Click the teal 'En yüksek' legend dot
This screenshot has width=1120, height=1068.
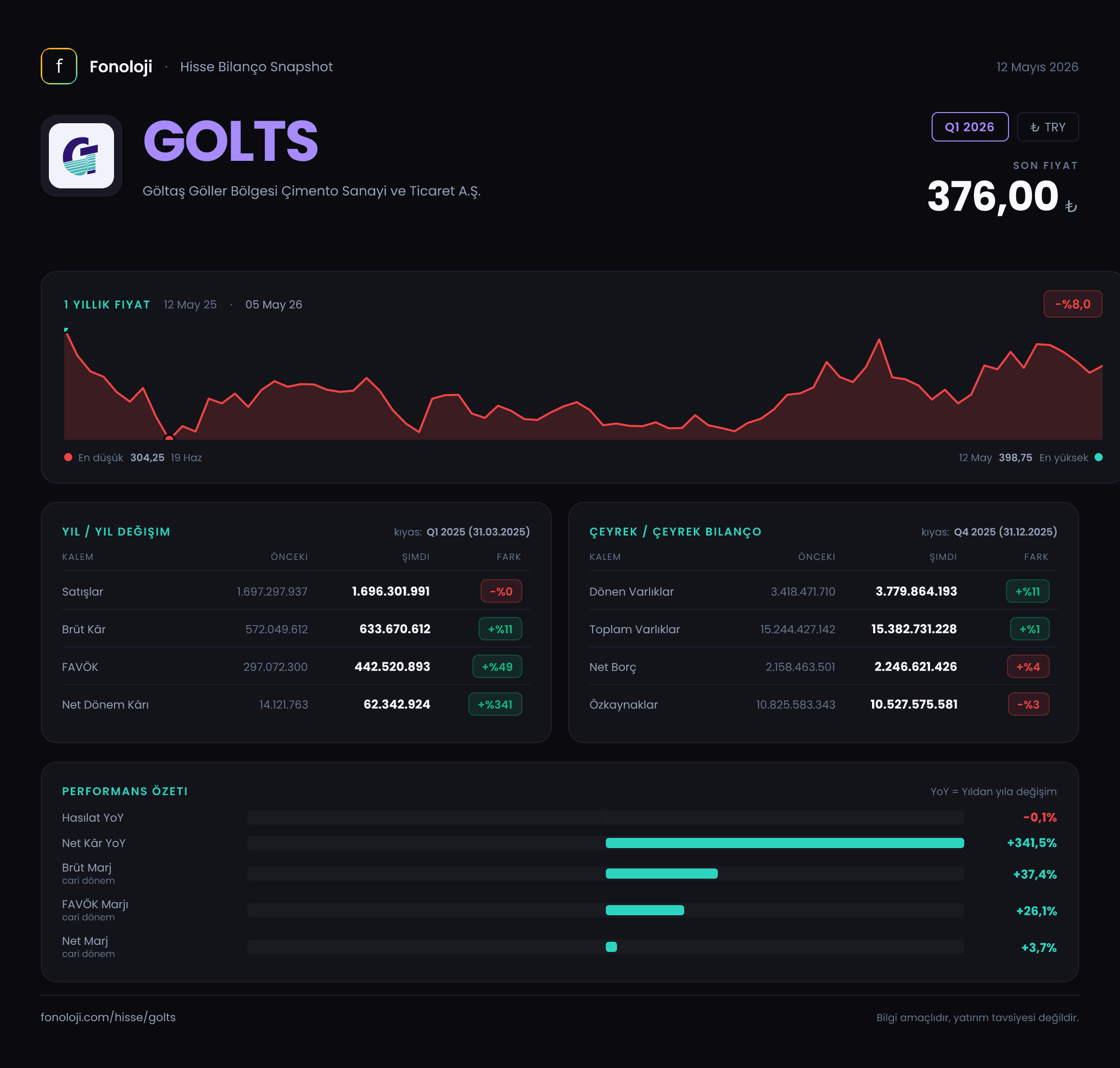(x=1098, y=457)
